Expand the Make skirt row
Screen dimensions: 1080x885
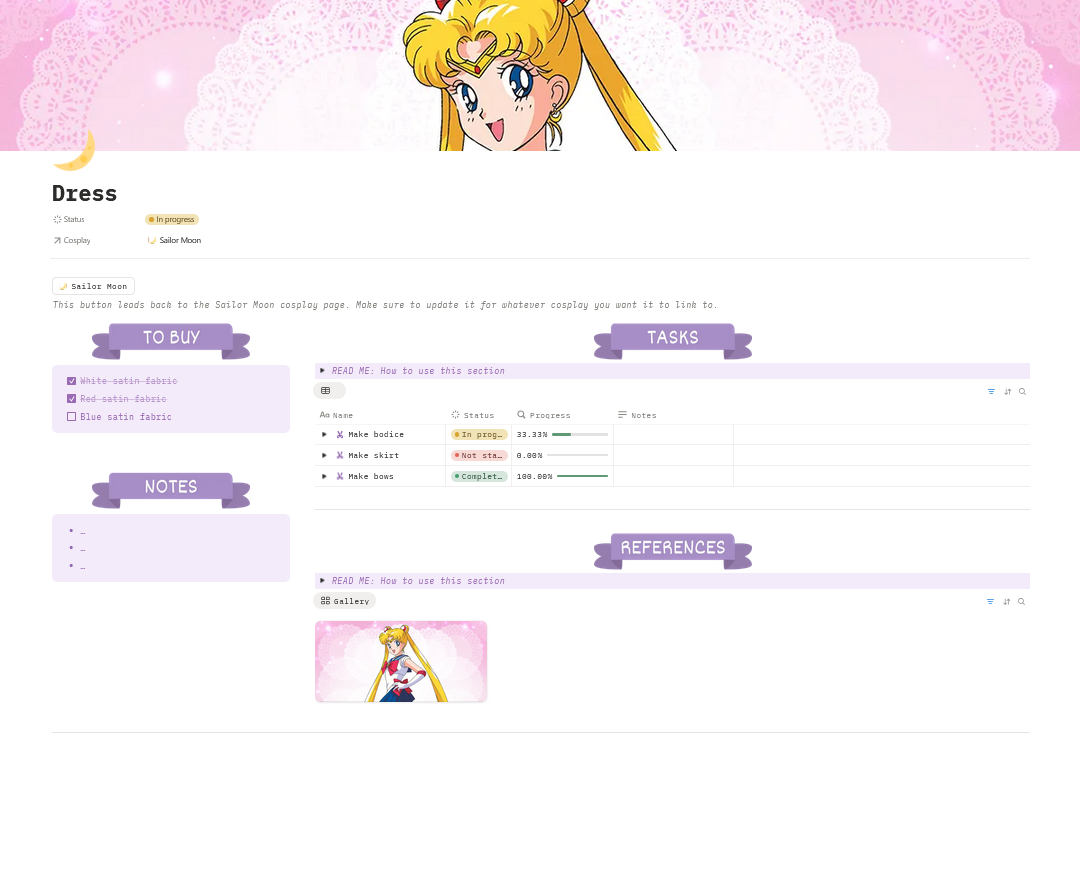pos(324,455)
